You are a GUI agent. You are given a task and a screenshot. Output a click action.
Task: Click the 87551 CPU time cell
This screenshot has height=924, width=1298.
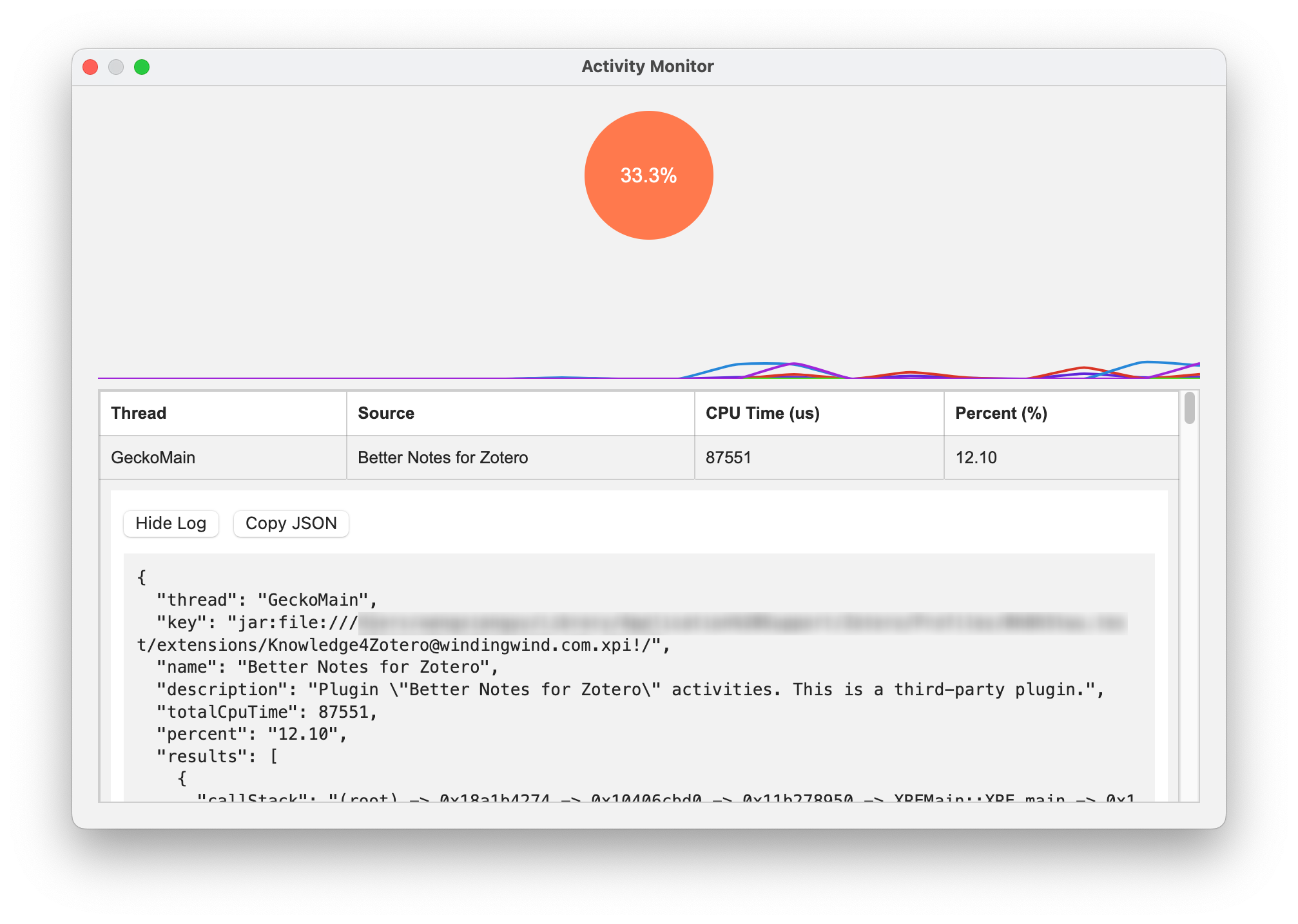(x=728, y=457)
